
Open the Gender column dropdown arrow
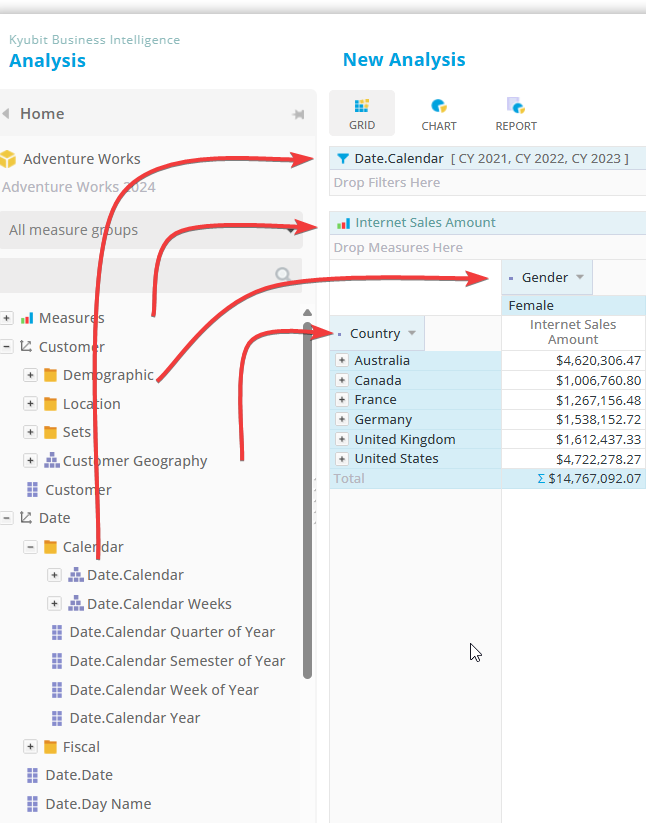coord(580,277)
